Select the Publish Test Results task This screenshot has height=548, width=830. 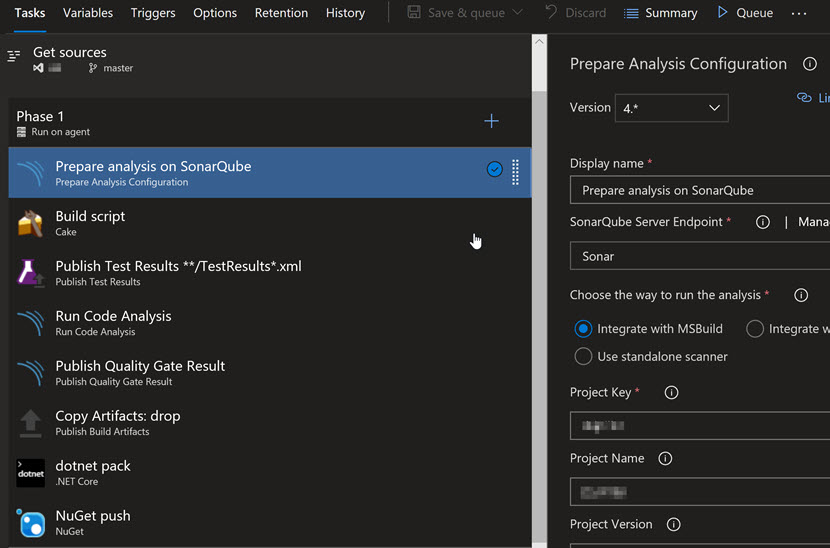tap(269, 273)
